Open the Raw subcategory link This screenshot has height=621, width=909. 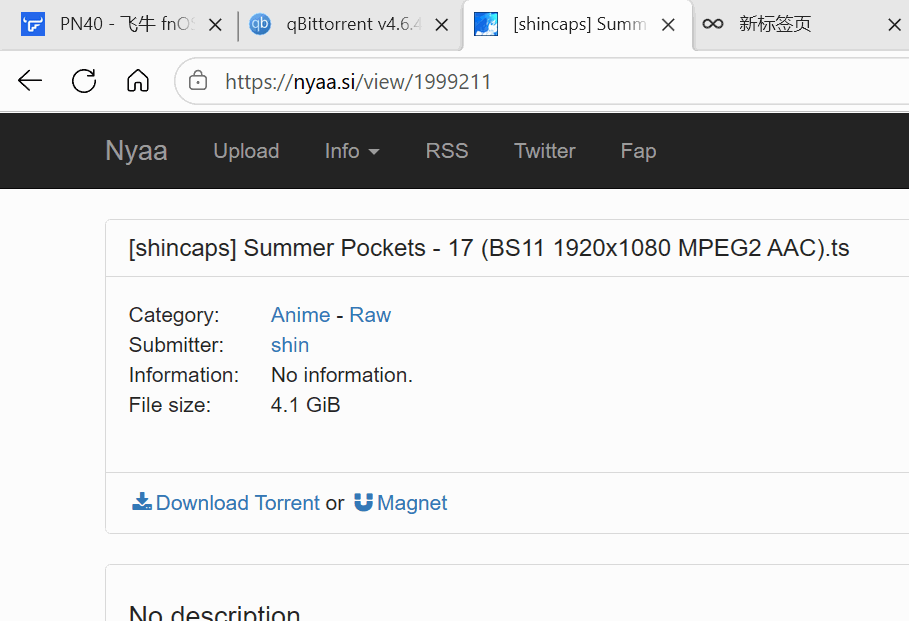[x=370, y=315]
